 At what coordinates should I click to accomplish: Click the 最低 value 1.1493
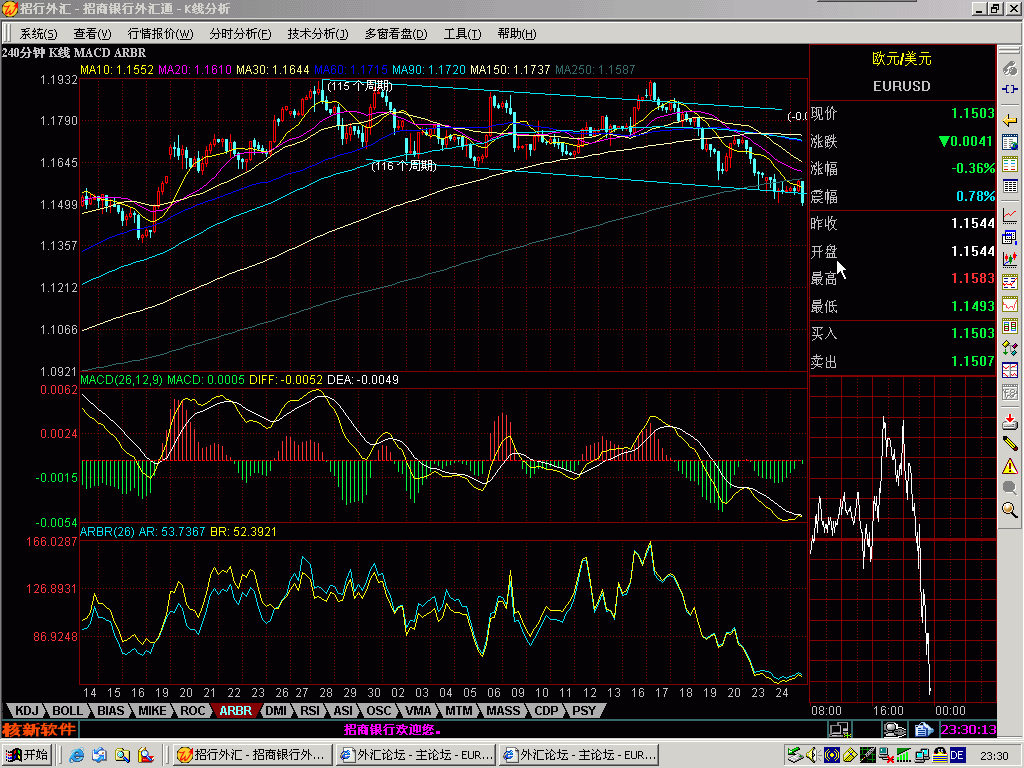972,306
